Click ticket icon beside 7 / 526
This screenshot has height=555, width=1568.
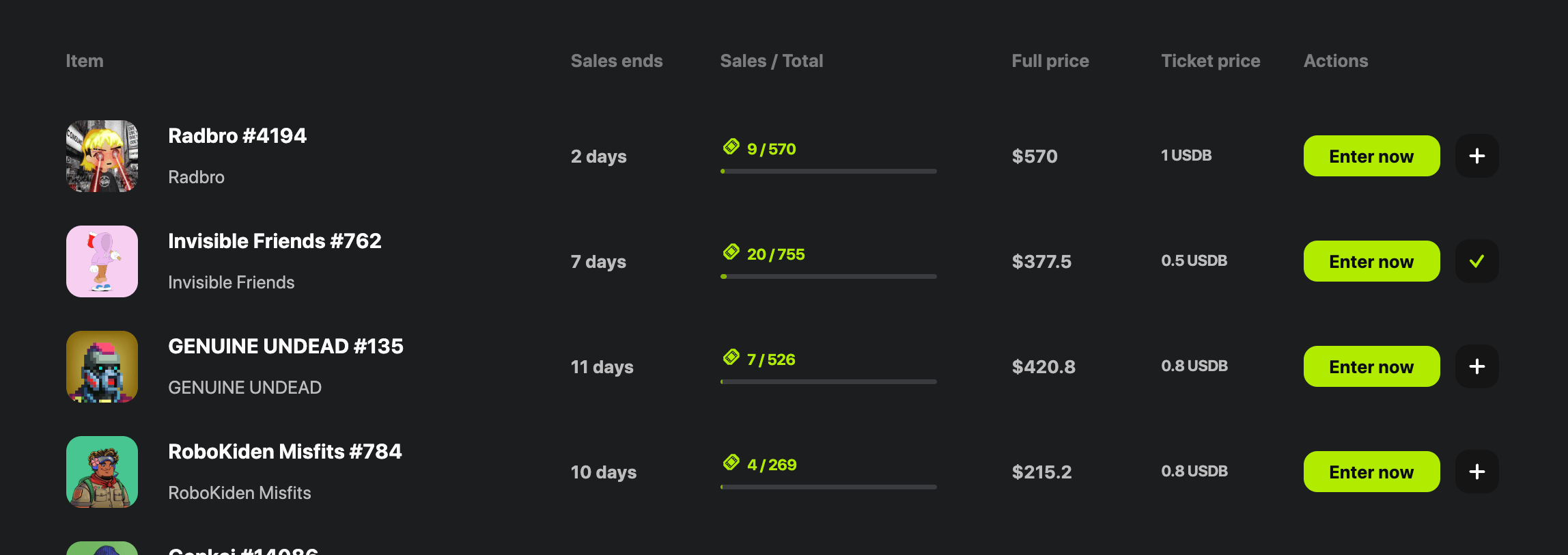(731, 357)
